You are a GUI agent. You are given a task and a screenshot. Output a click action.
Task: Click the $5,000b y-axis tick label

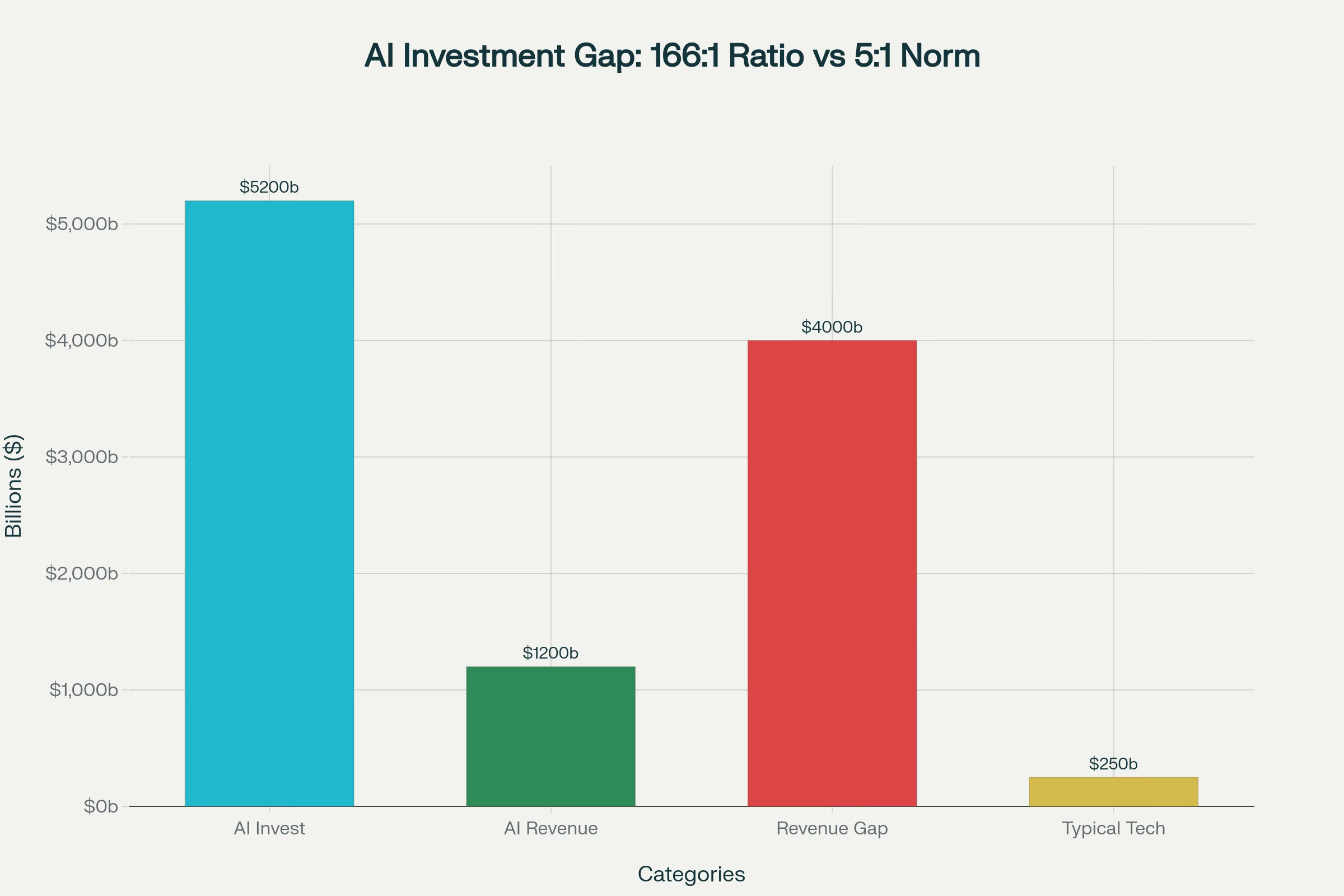82,224
